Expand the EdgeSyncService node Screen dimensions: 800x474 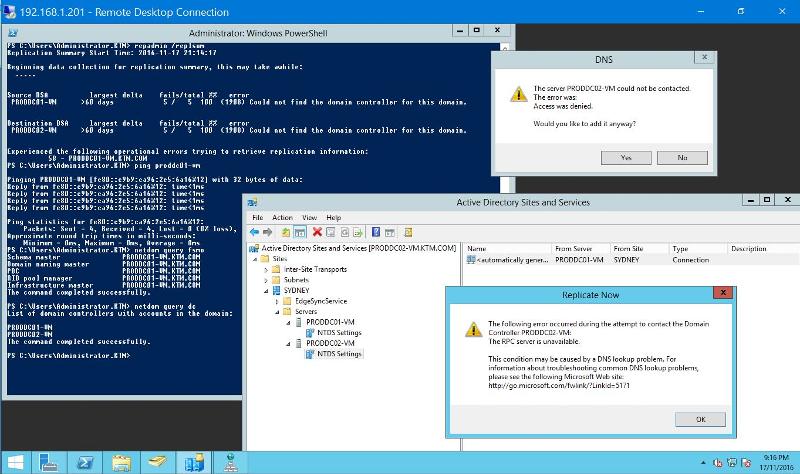[277, 301]
